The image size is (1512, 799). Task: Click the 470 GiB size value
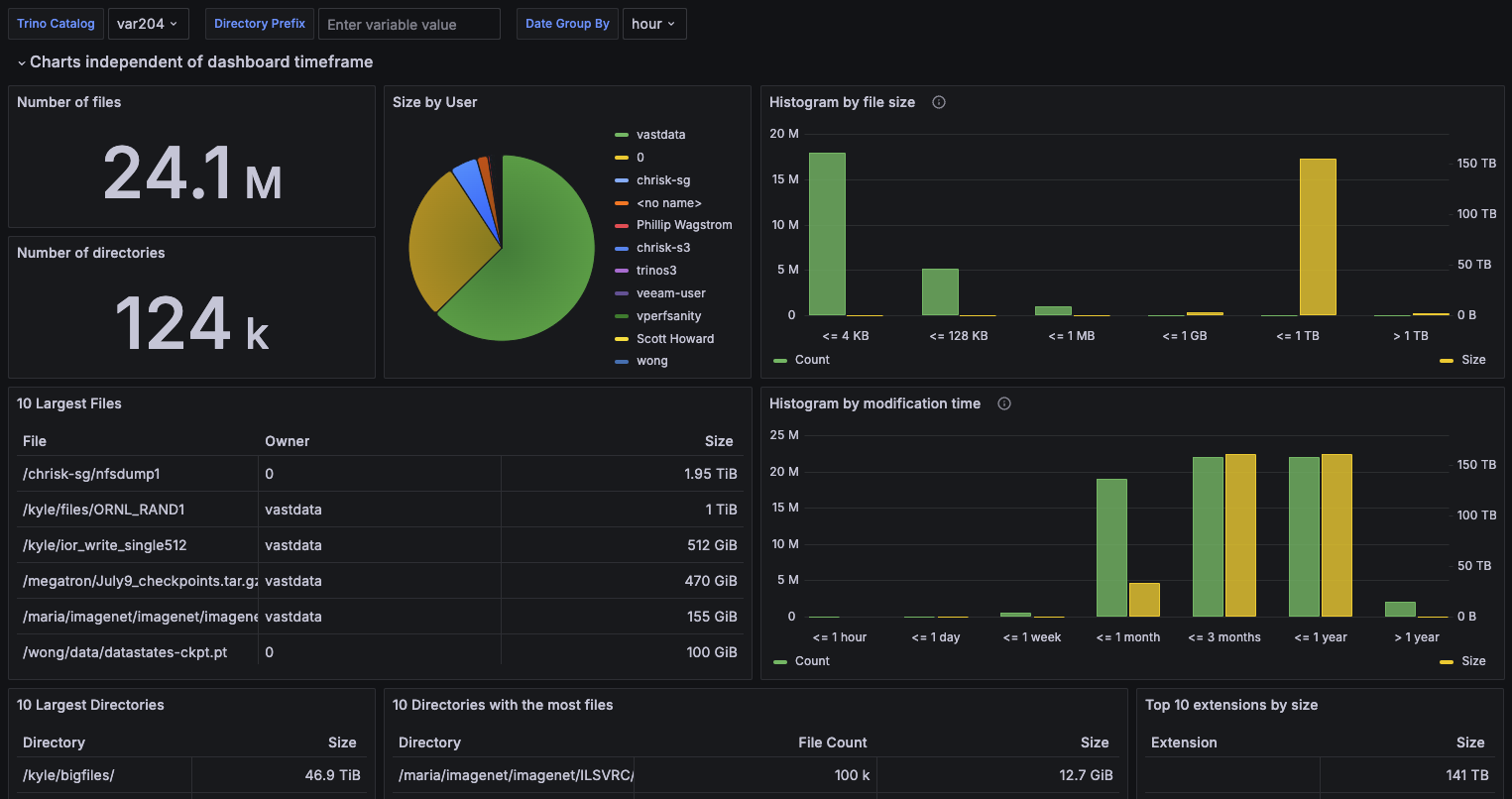click(711, 581)
